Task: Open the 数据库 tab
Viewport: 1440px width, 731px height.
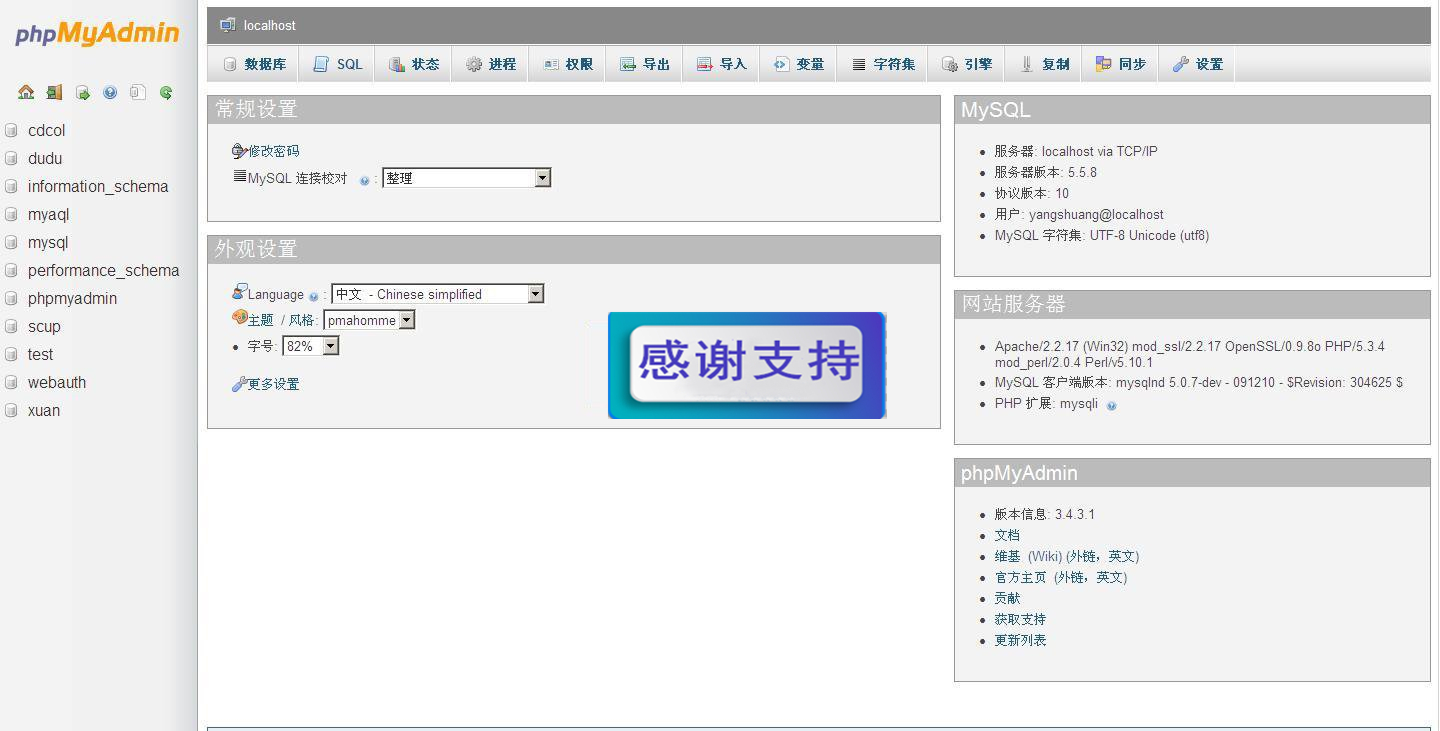Action: 254,64
